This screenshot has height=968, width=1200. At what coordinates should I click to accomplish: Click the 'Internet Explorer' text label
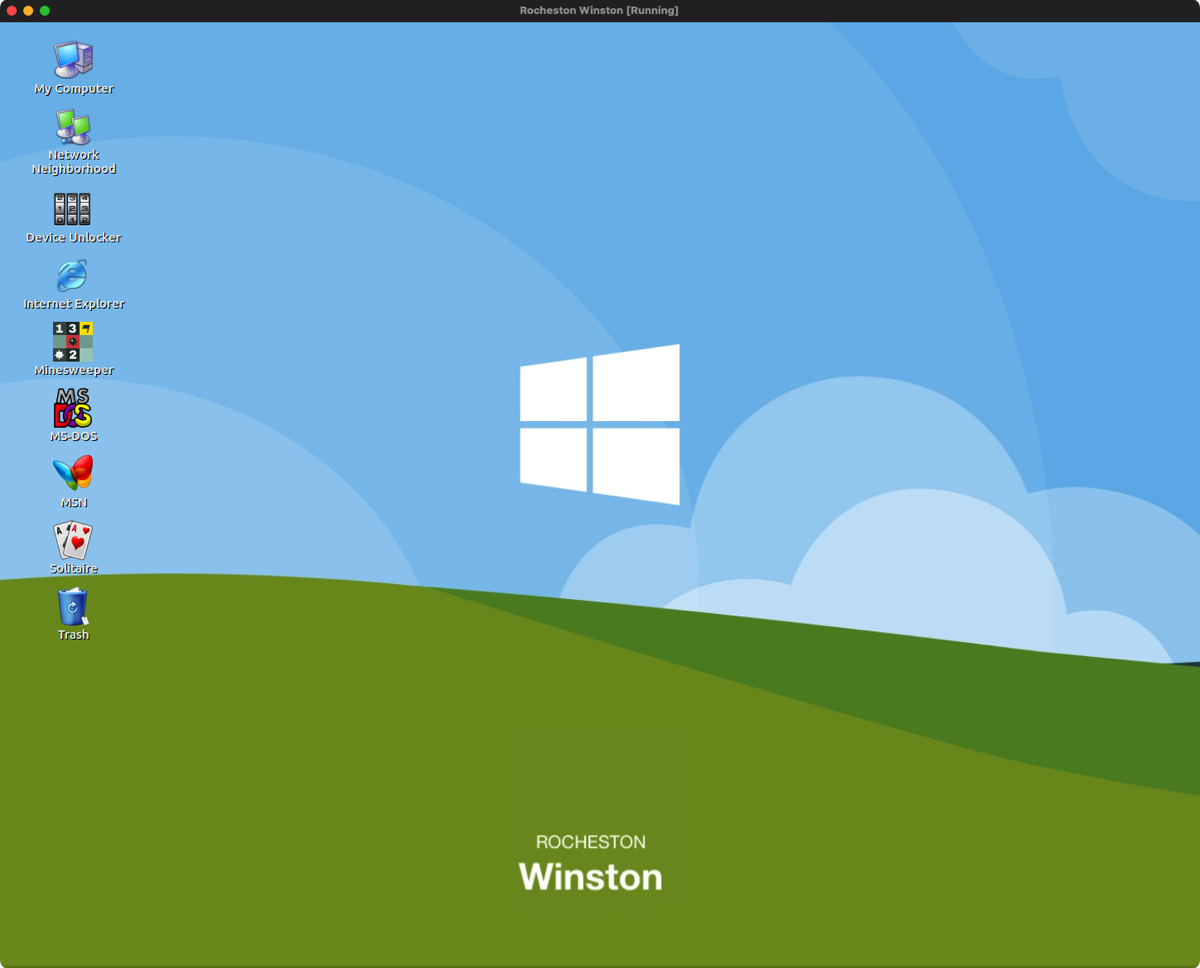click(74, 304)
